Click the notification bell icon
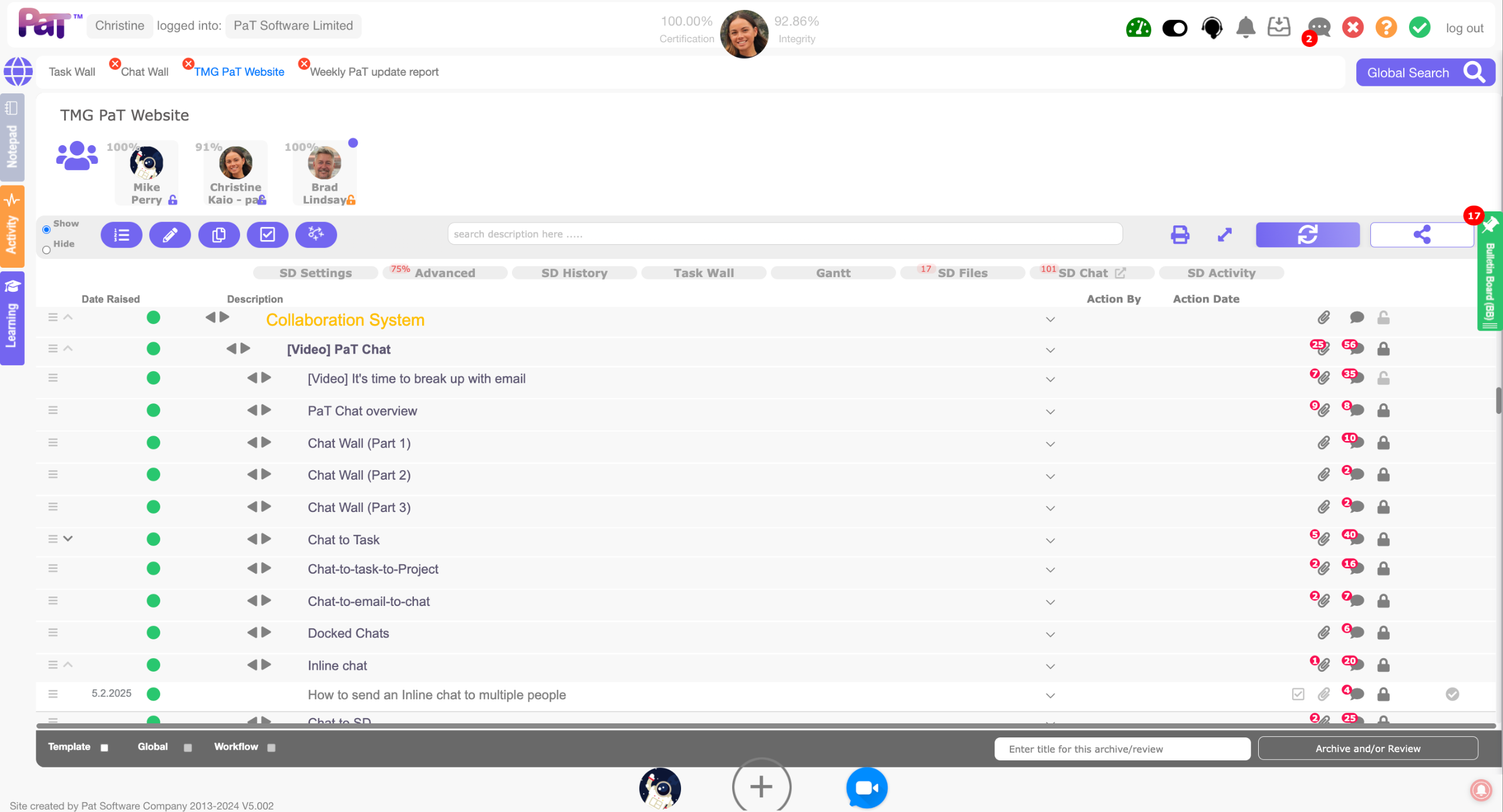Image resolution: width=1503 pixels, height=812 pixels. tap(1245, 27)
